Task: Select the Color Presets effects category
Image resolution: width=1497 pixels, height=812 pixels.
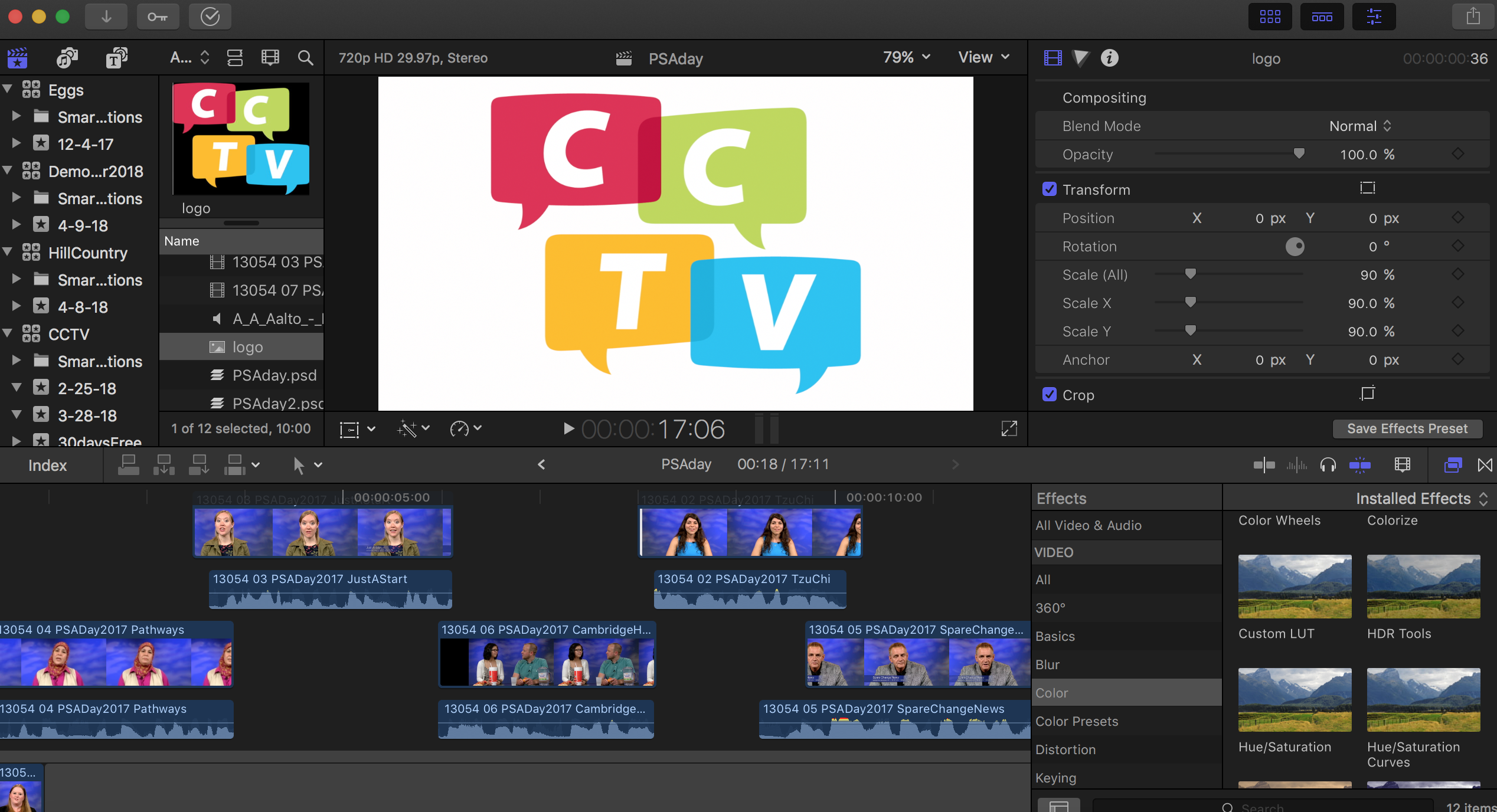Action: [1127, 721]
